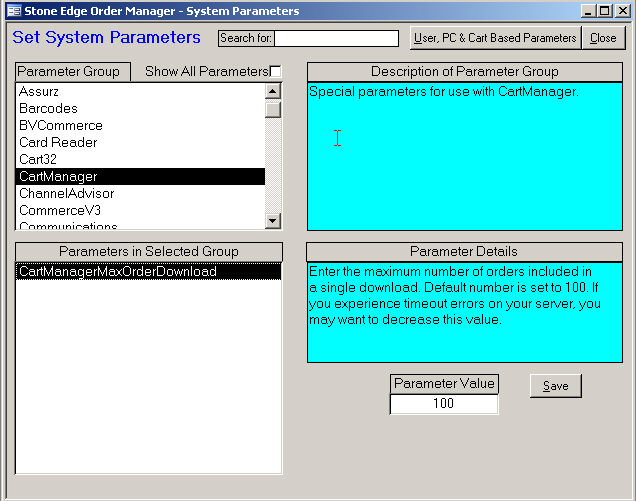The height and width of the screenshot is (501, 636).
Task: Select Assurz in the Parameter Group list
Action: point(140,92)
